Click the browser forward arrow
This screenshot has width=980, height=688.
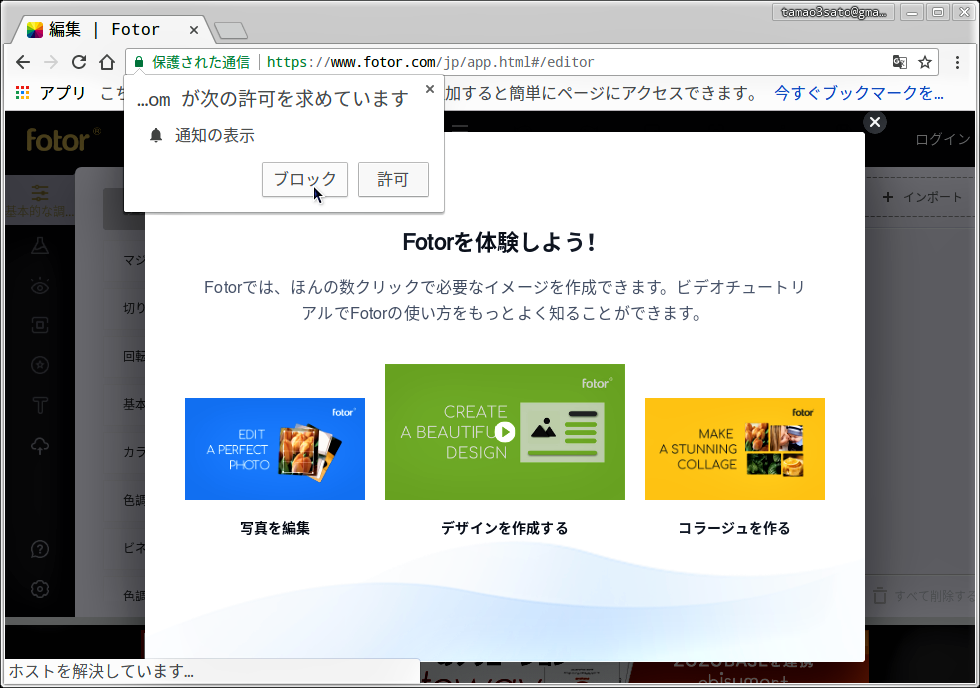[x=51, y=62]
